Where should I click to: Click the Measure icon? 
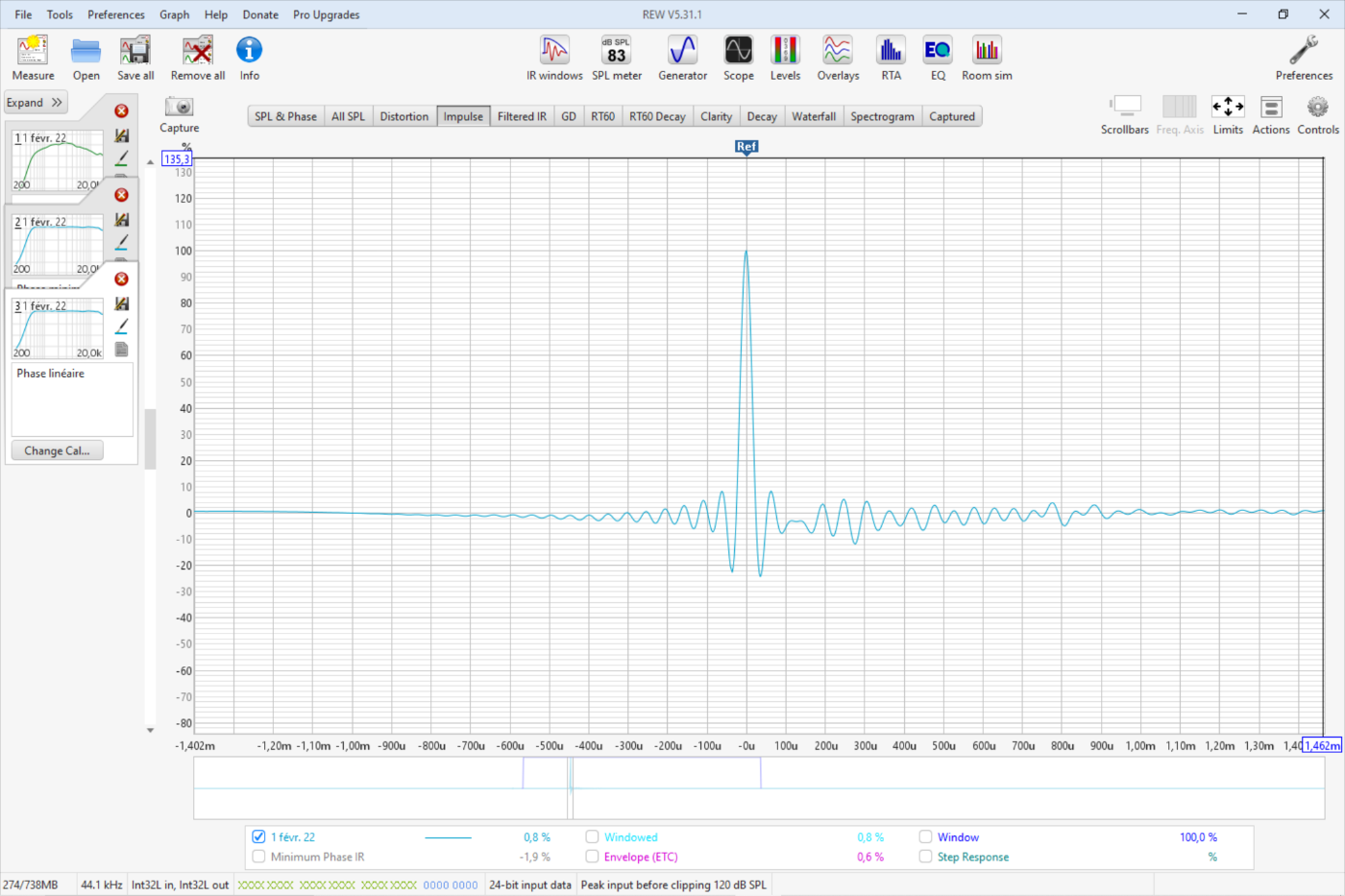33,58
